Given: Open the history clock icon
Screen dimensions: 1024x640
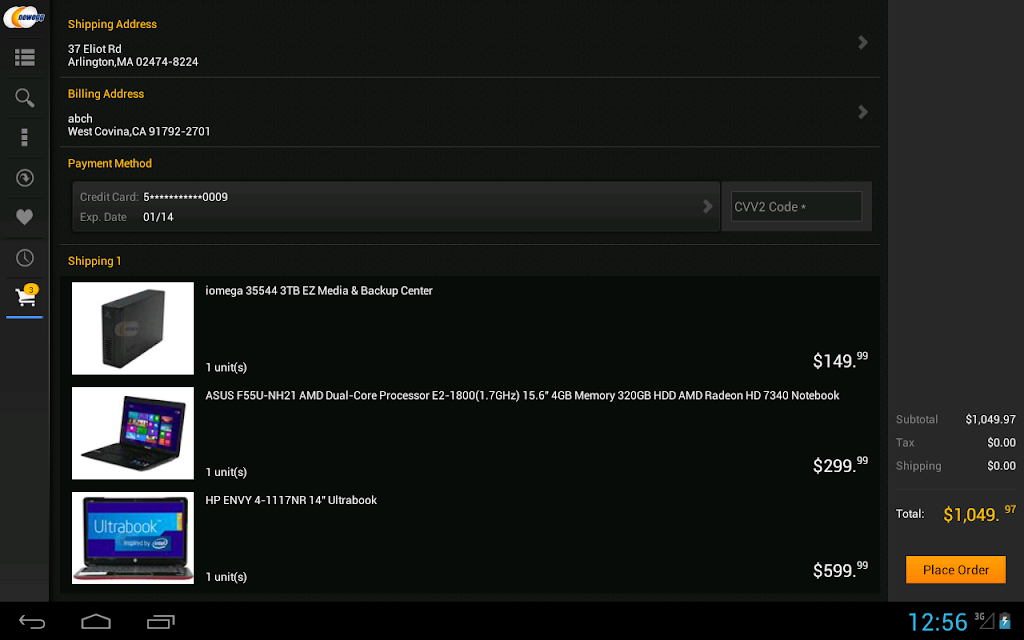Looking at the screenshot, I should [x=24, y=258].
